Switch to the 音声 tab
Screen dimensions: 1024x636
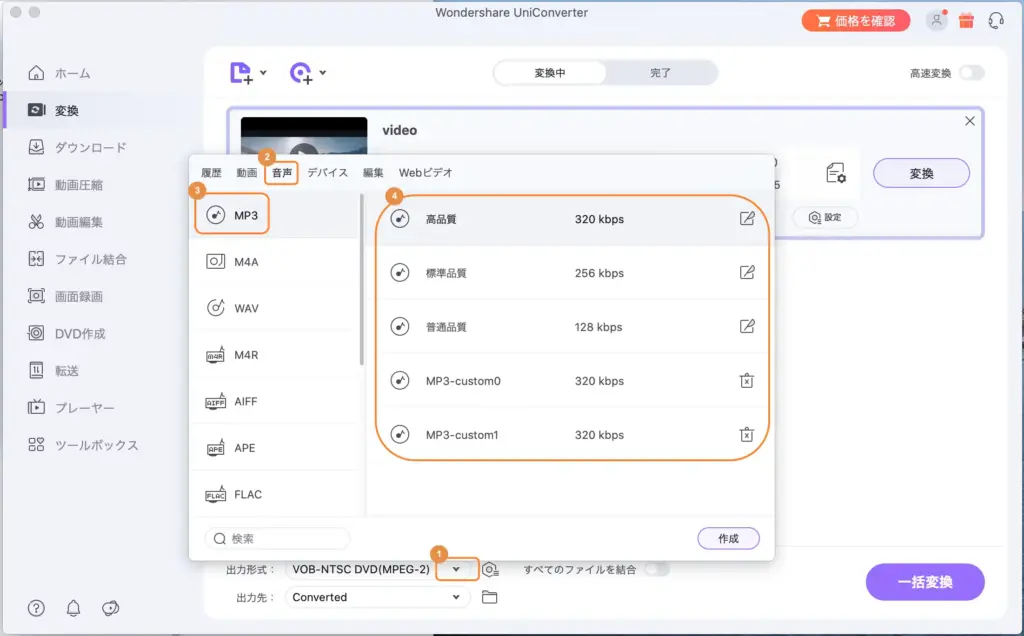point(282,172)
